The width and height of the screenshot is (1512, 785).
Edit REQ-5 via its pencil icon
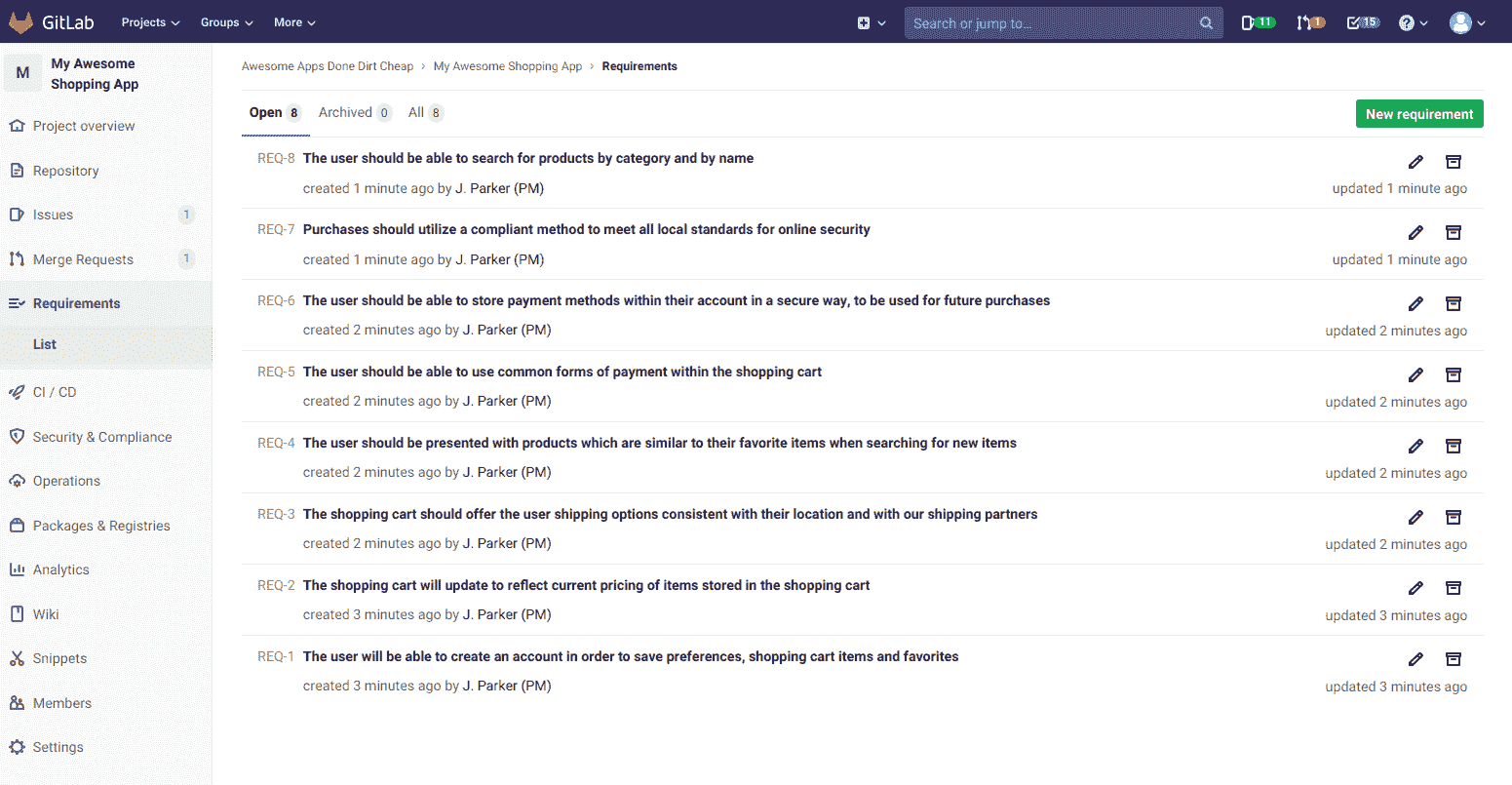[1415, 374]
